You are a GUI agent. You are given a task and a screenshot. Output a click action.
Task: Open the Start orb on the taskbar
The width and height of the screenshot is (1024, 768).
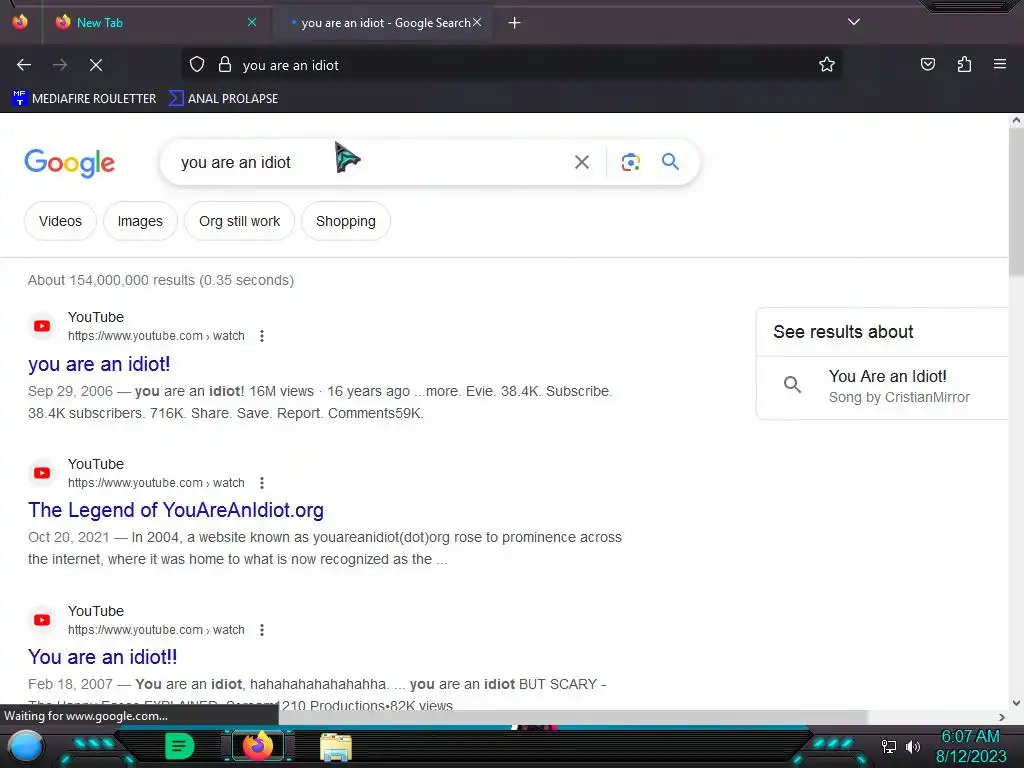[x=25, y=746]
